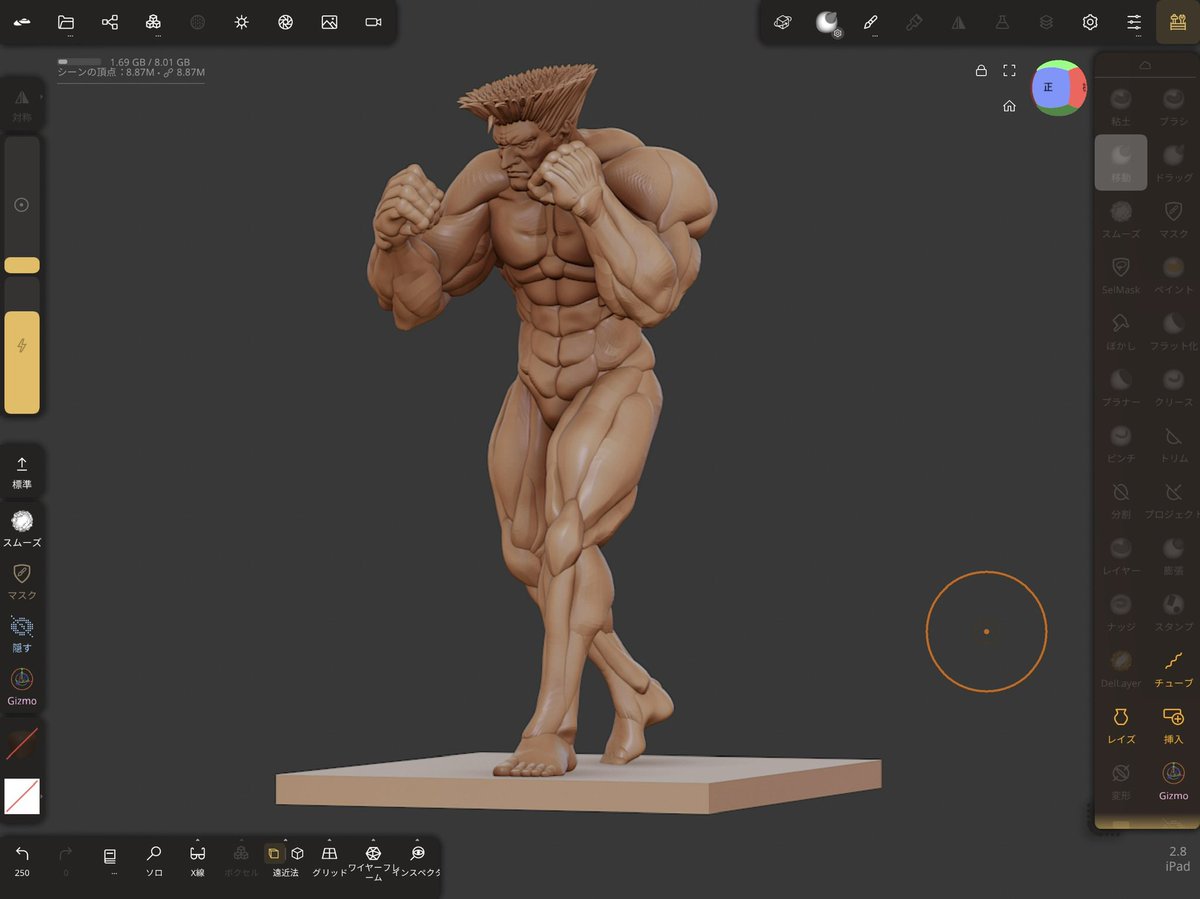Open the white alpha swatch with red slash
This screenshot has width=1200, height=899.
tap(22, 796)
